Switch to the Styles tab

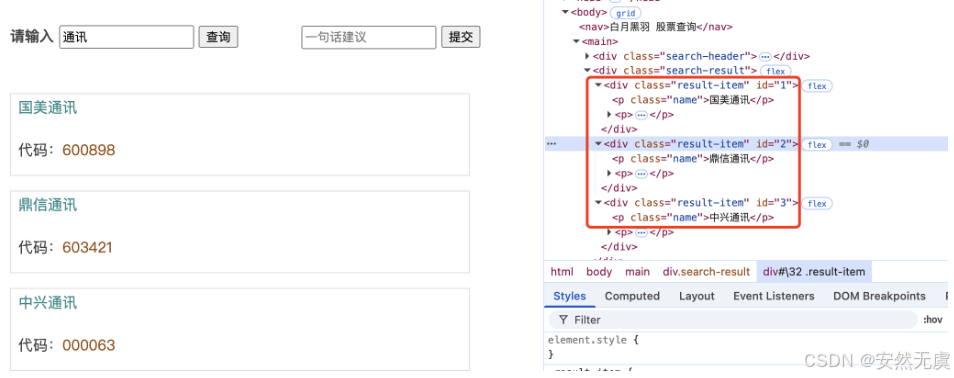point(569,296)
